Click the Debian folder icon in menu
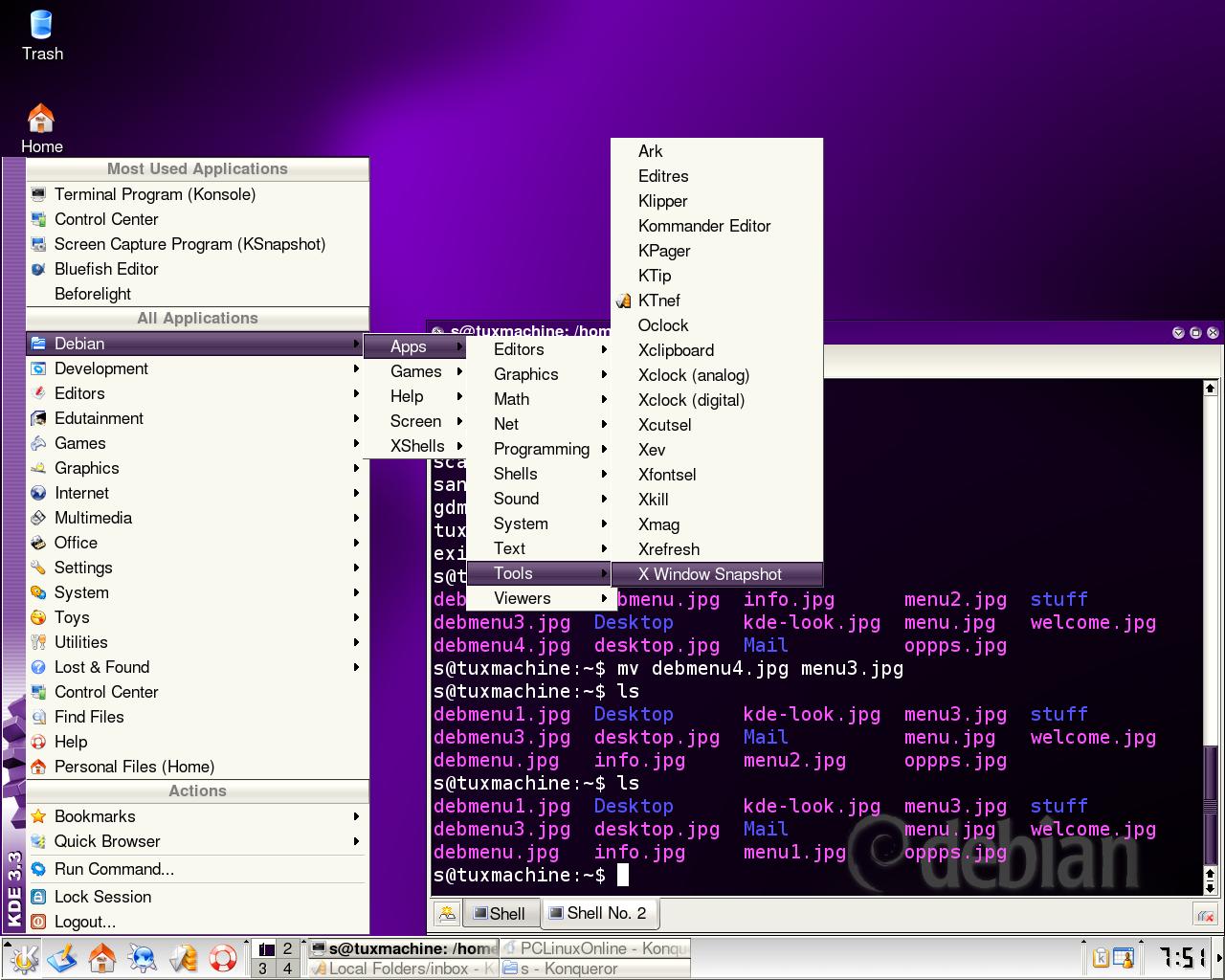This screenshot has height=980, width=1225. point(38,344)
